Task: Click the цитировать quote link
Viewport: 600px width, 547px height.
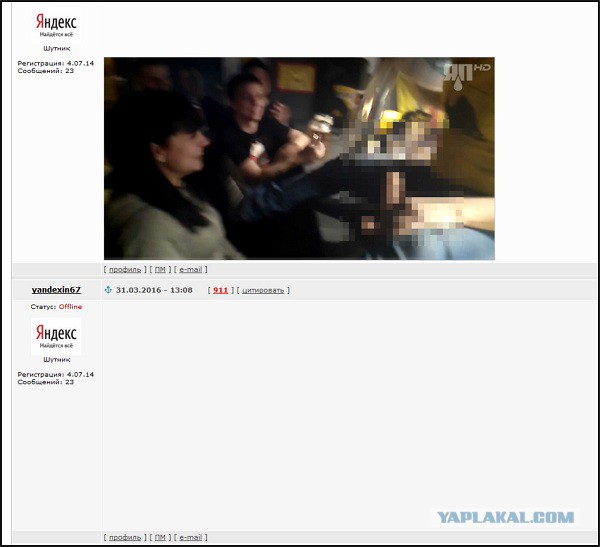Action: [263, 290]
